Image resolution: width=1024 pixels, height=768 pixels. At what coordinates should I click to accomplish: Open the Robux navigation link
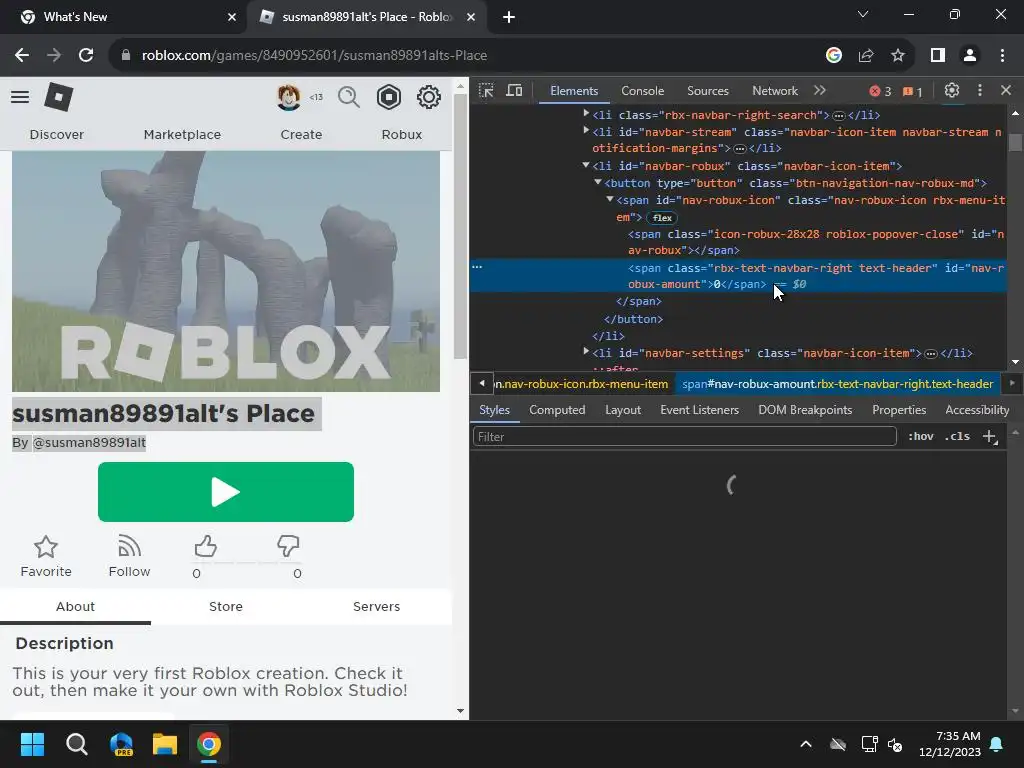pos(402,135)
